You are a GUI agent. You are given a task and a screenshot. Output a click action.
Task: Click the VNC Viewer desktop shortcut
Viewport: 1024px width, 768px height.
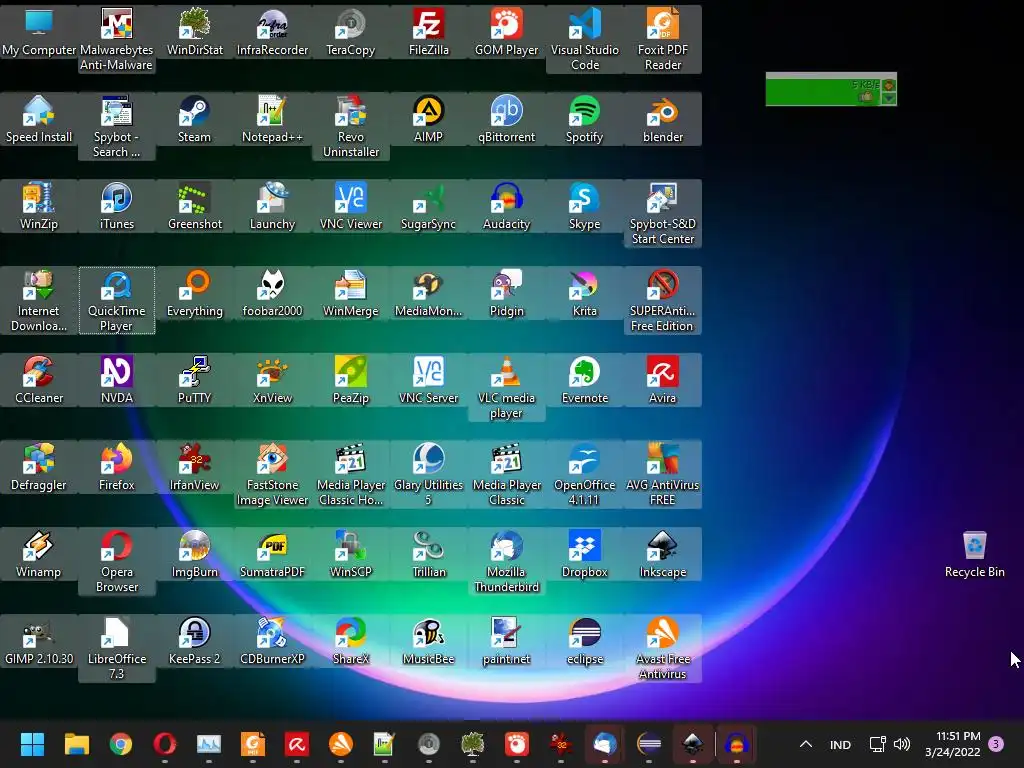pyautogui.click(x=351, y=206)
